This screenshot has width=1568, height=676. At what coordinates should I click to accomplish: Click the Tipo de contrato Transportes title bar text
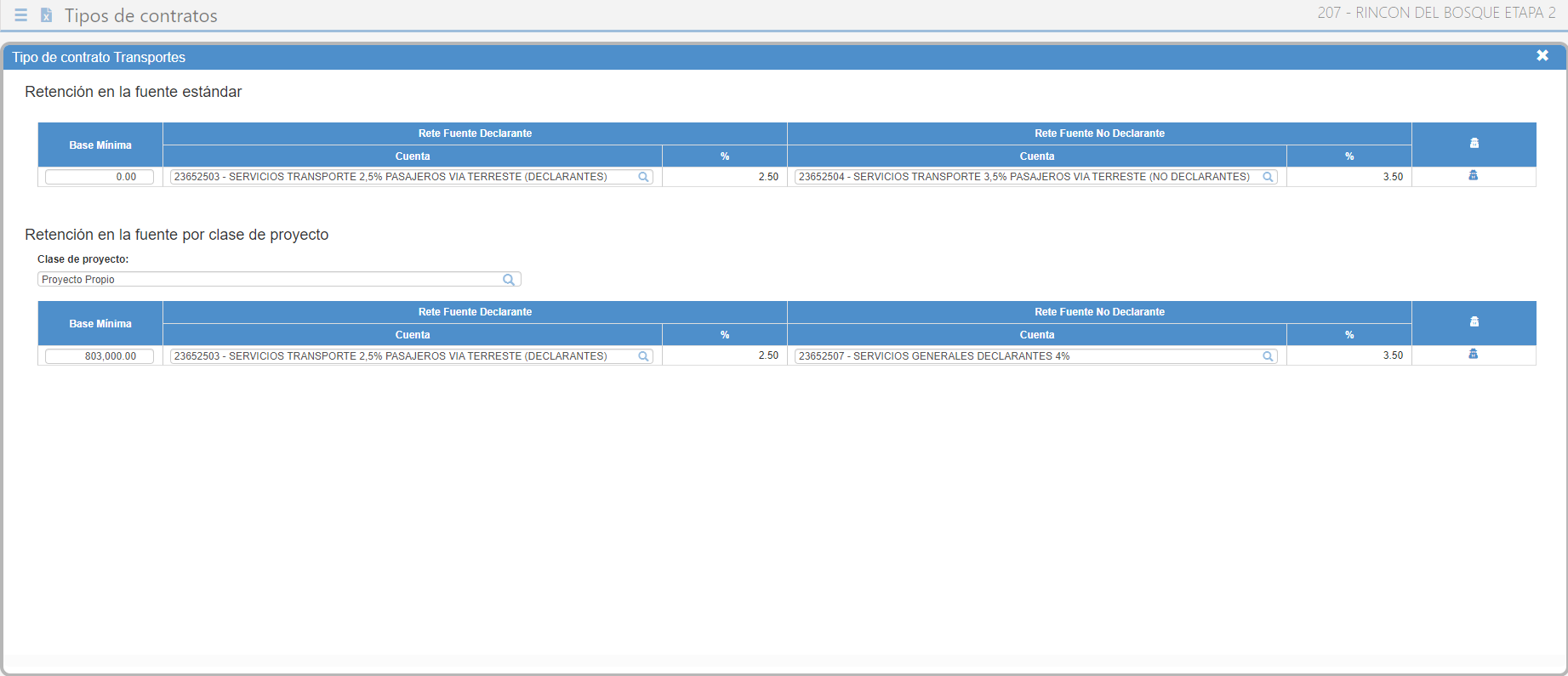[99, 57]
